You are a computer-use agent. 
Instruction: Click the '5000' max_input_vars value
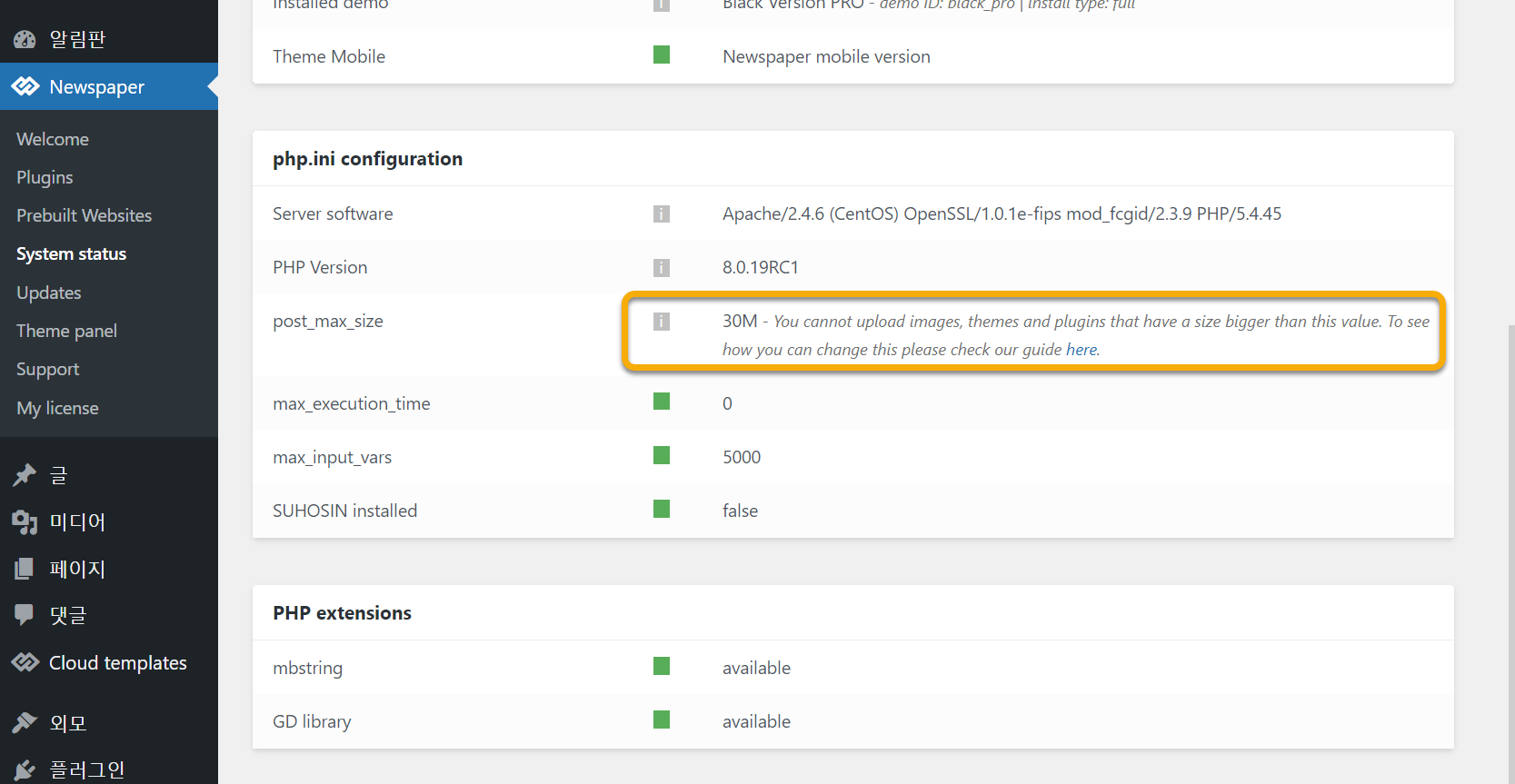(742, 457)
